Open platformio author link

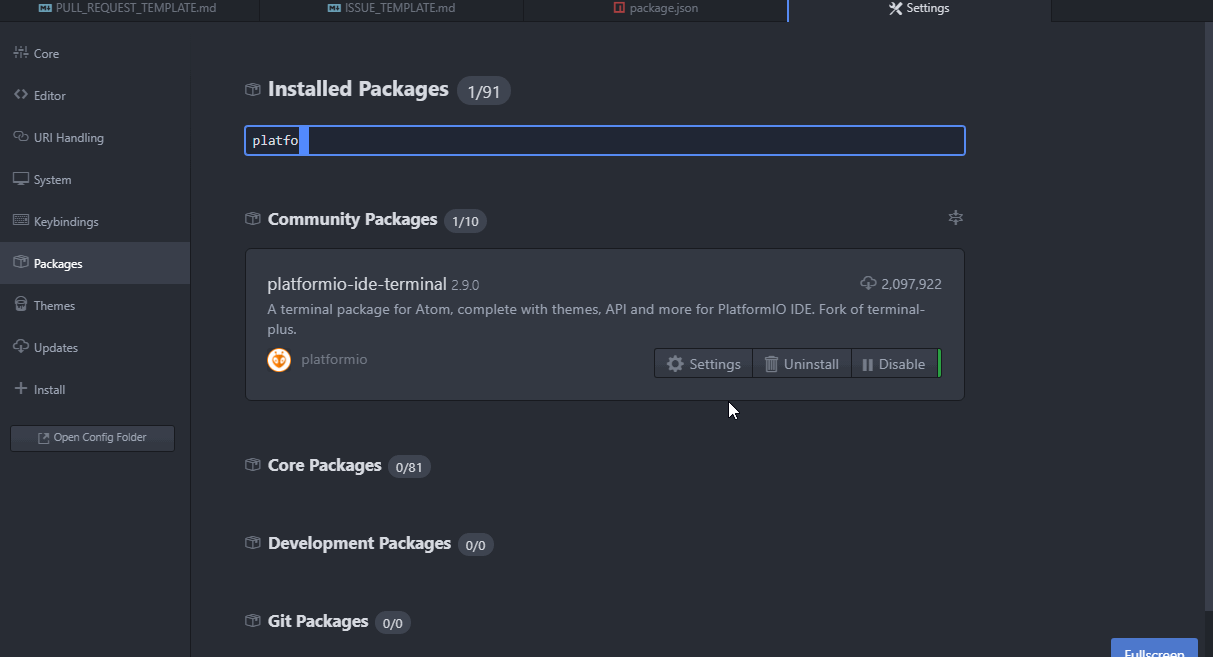334,360
